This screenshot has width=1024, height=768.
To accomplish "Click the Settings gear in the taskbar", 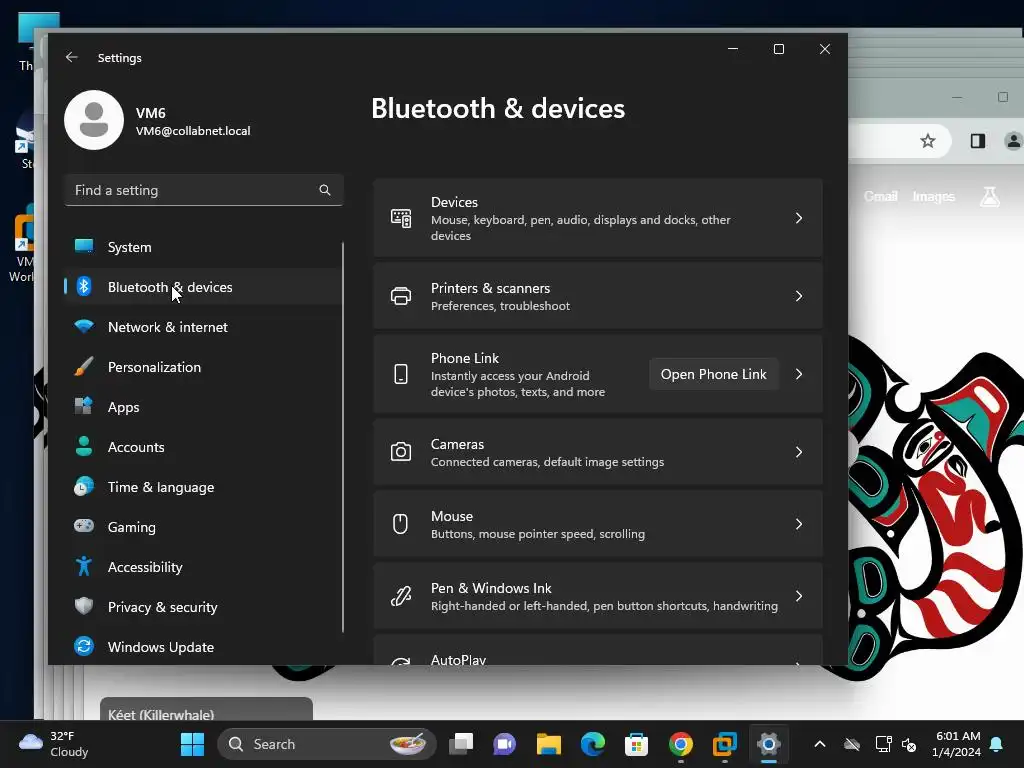I will [x=769, y=744].
